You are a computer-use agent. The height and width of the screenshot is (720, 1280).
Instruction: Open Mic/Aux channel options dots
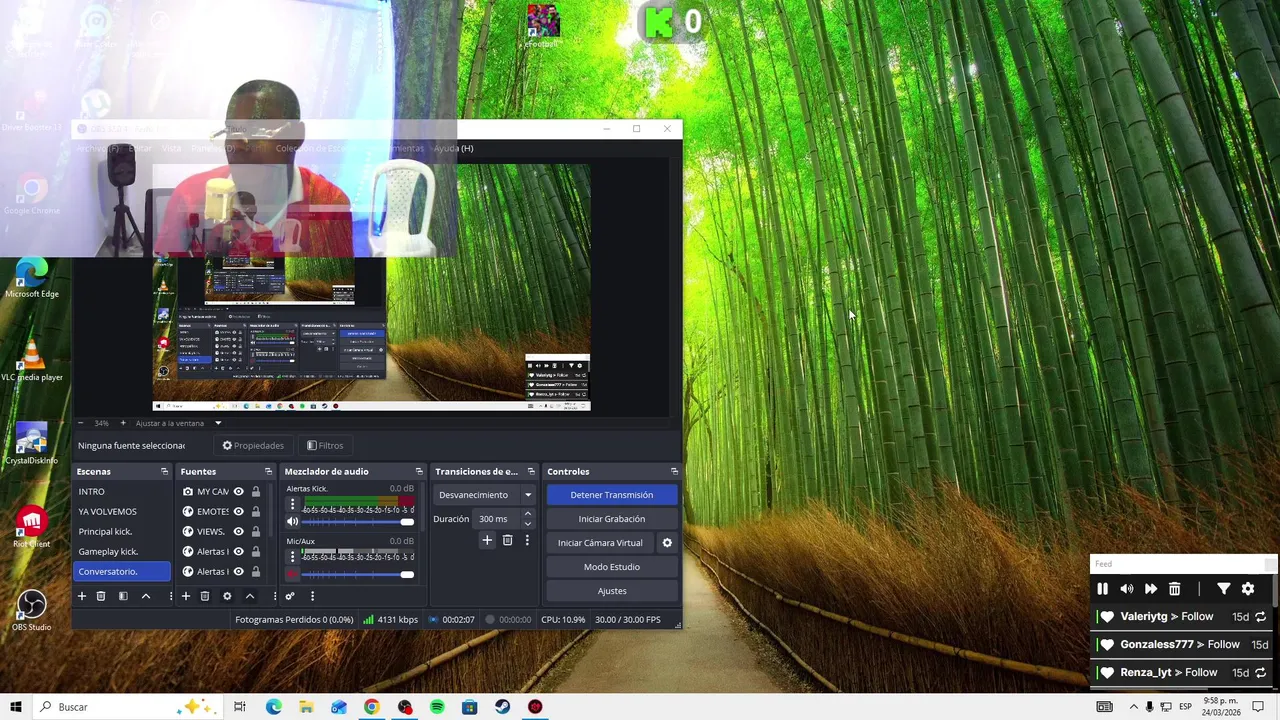292,558
